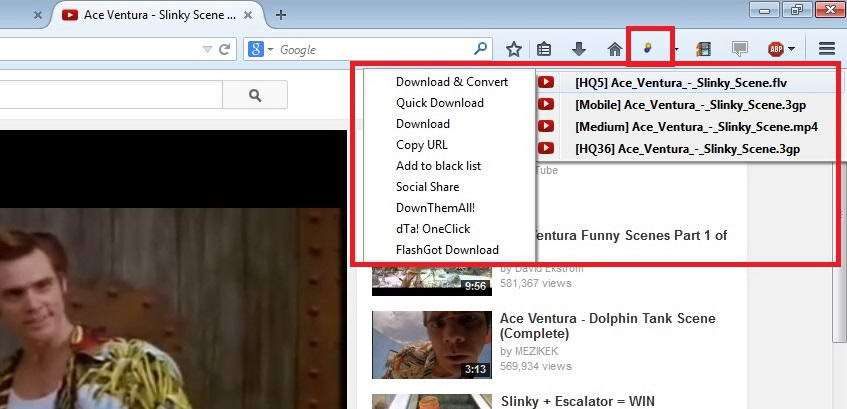Viewport: 847px width, 409px height.
Task: Go to the Home page icon
Action: pos(615,50)
